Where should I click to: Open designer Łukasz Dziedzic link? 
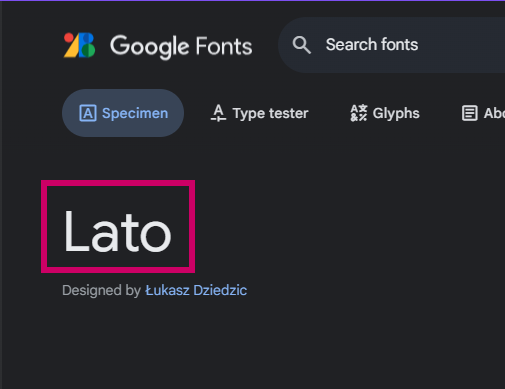pos(196,290)
